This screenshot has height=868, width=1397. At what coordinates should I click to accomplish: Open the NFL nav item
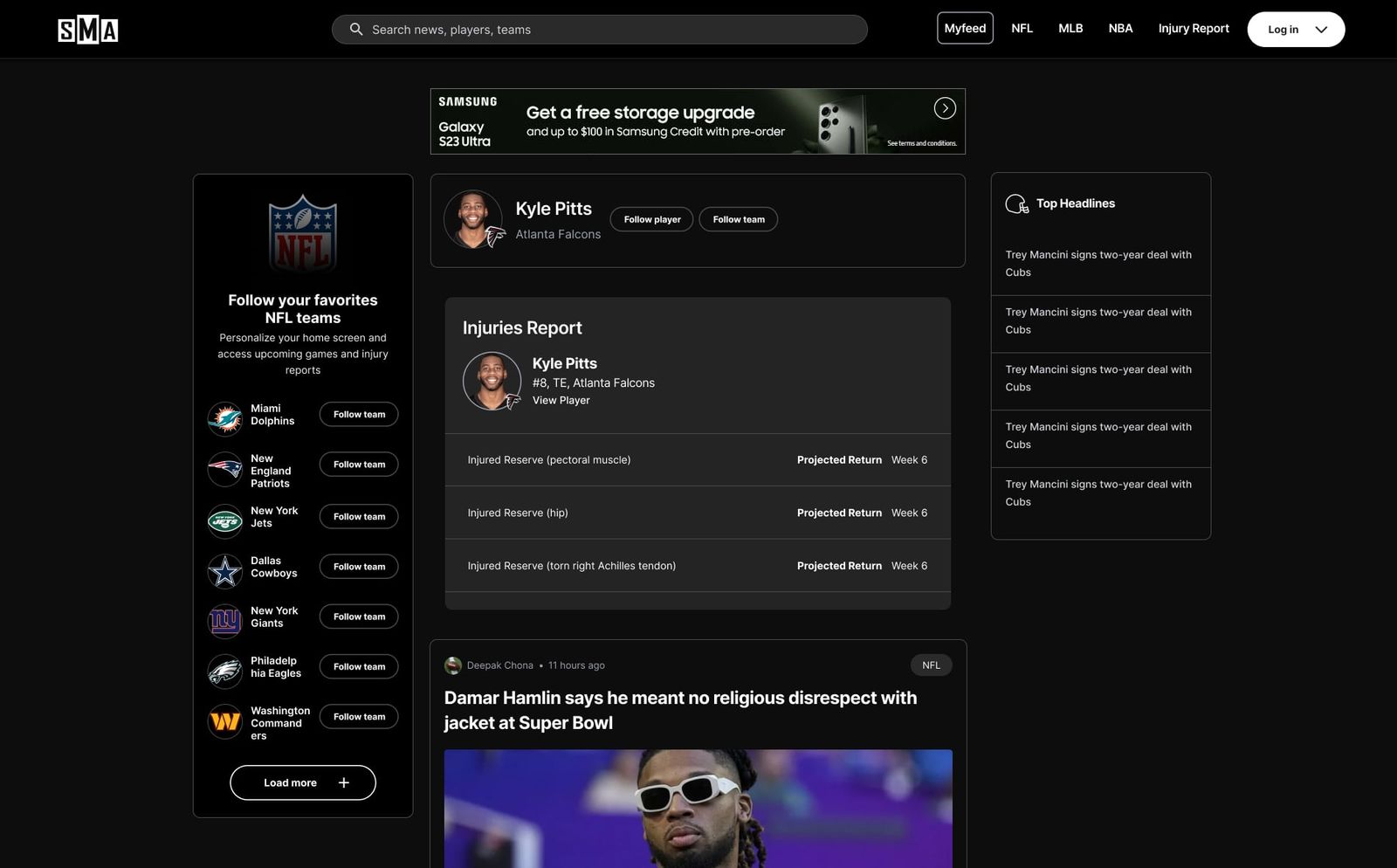(x=1022, y=28)
